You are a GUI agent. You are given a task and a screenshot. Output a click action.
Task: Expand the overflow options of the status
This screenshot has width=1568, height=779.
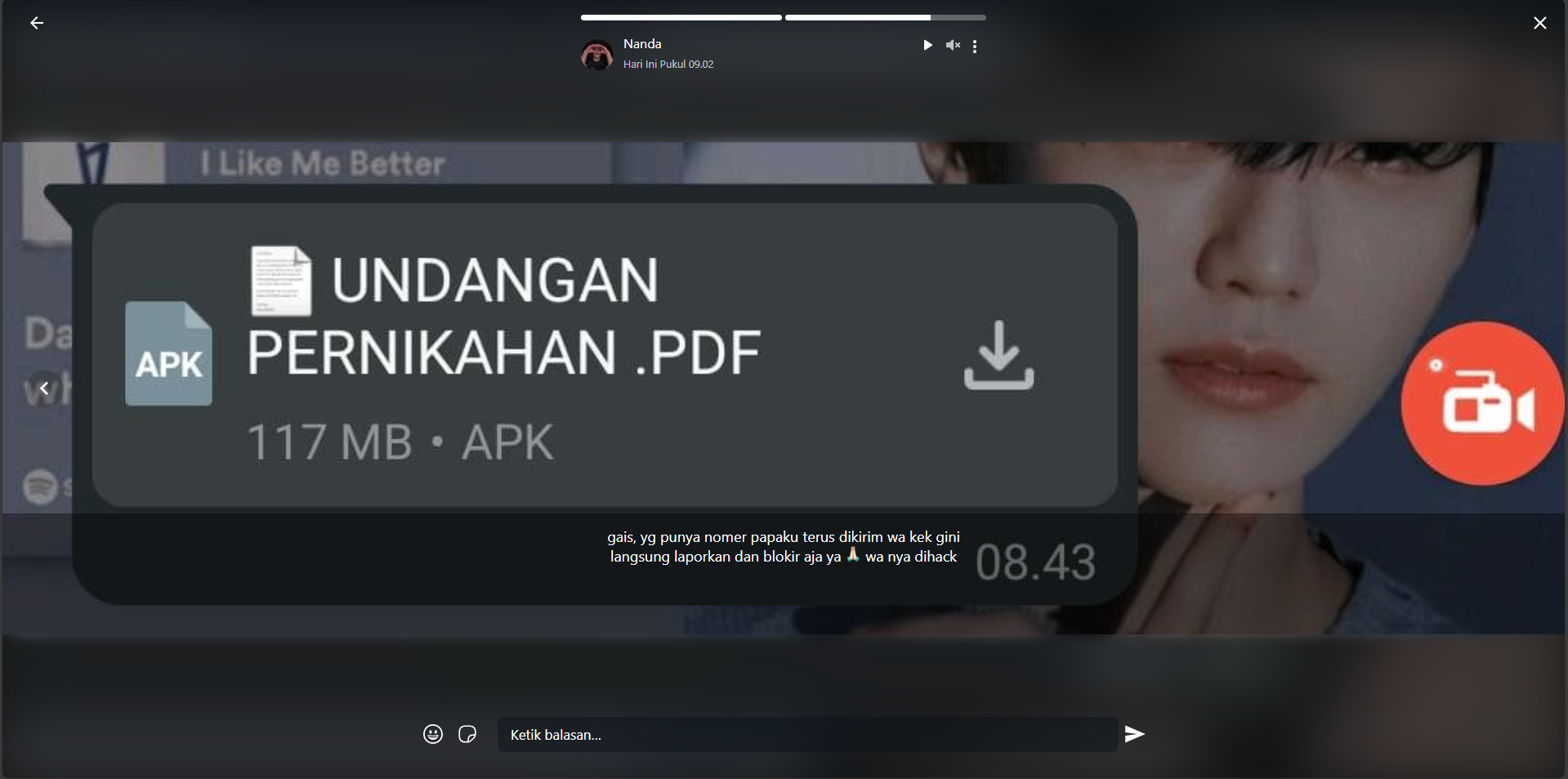974,47
